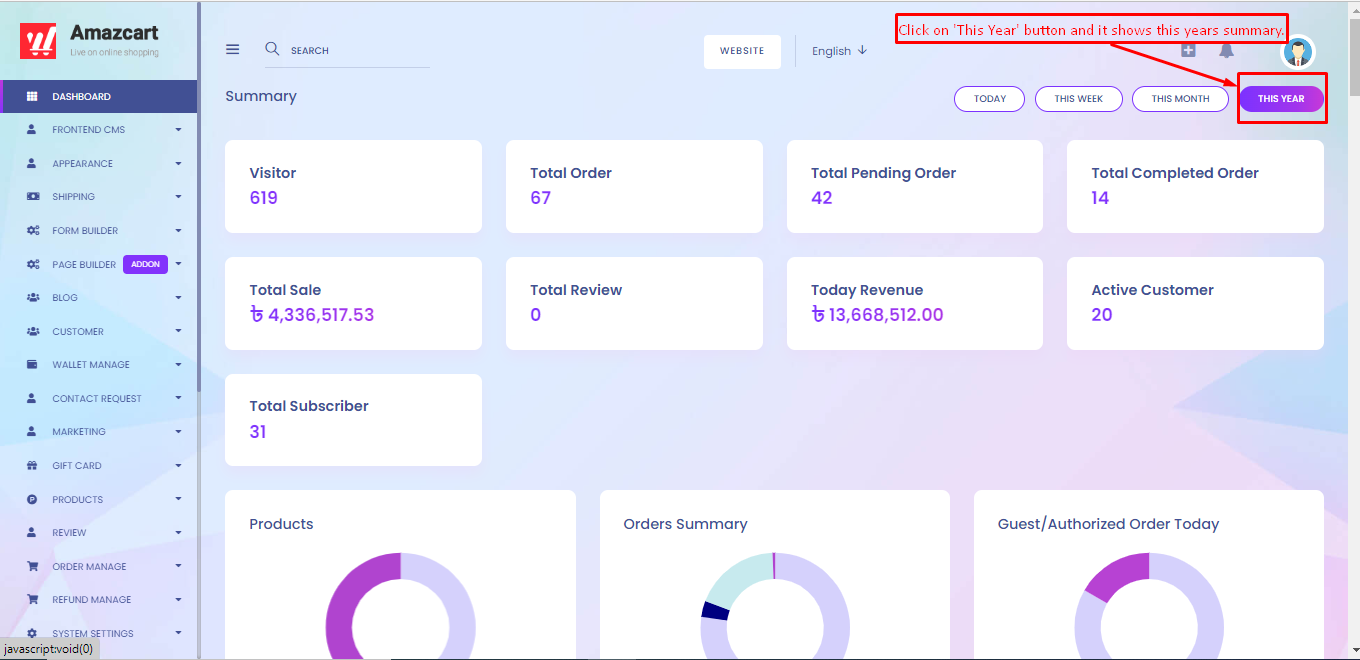Click the Visitor count 619
This screenshot has width=1360, height=660.
point(264,198)
